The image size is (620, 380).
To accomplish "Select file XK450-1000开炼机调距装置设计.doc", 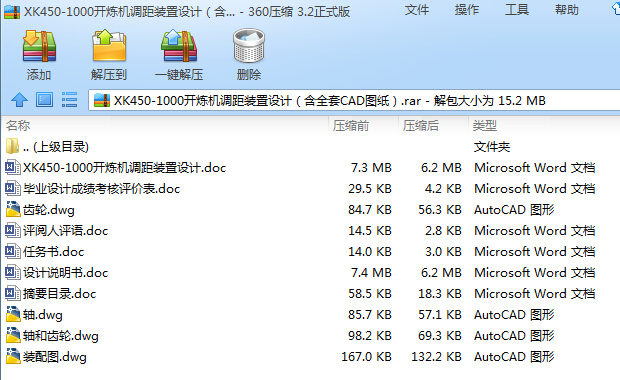I will pos(125,168).
